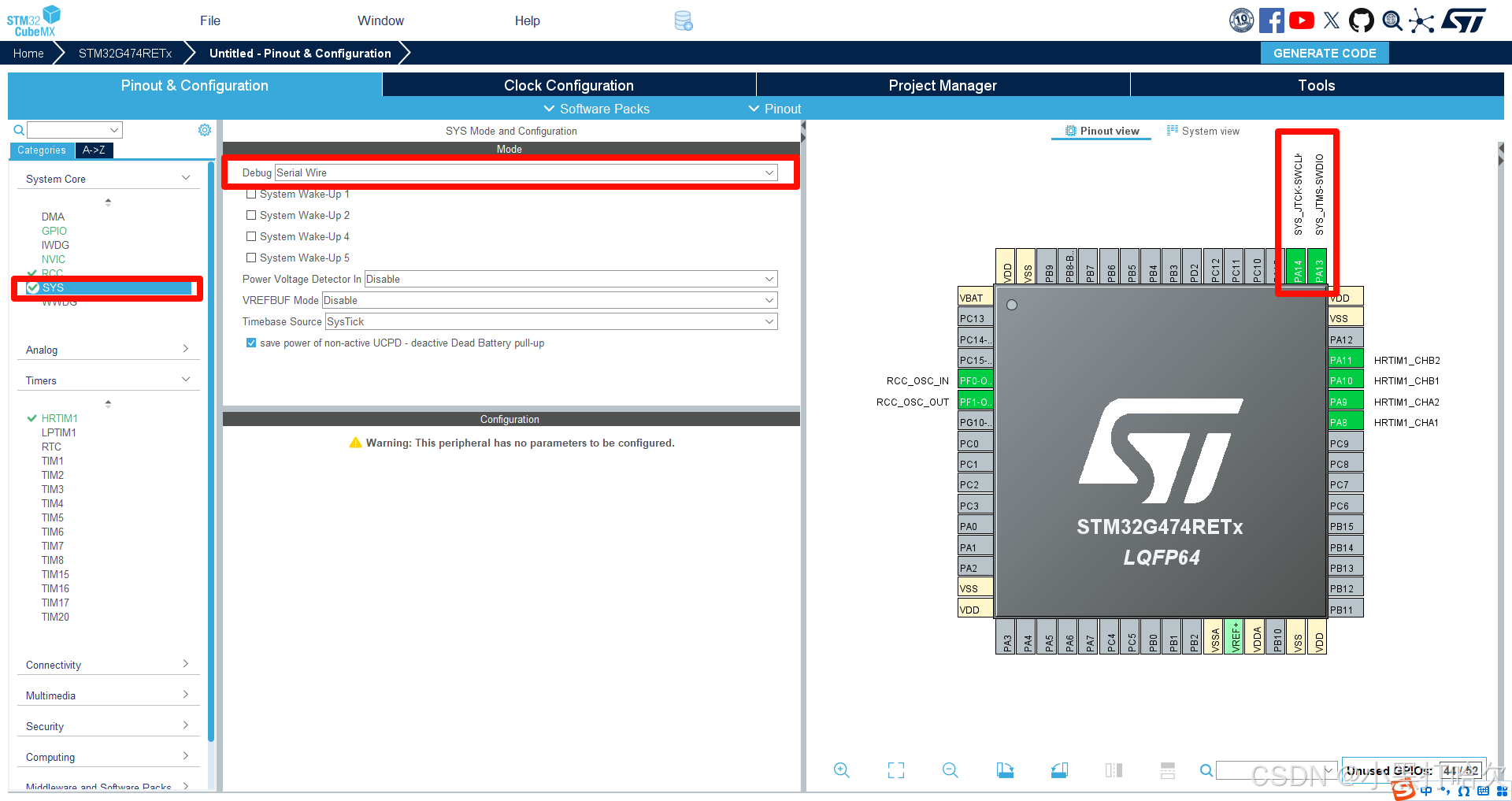This screenshot has height=801, width=1512.
Task: Enable System Wake-Up 5 checkbox
Action: click(x=251, y=258)
